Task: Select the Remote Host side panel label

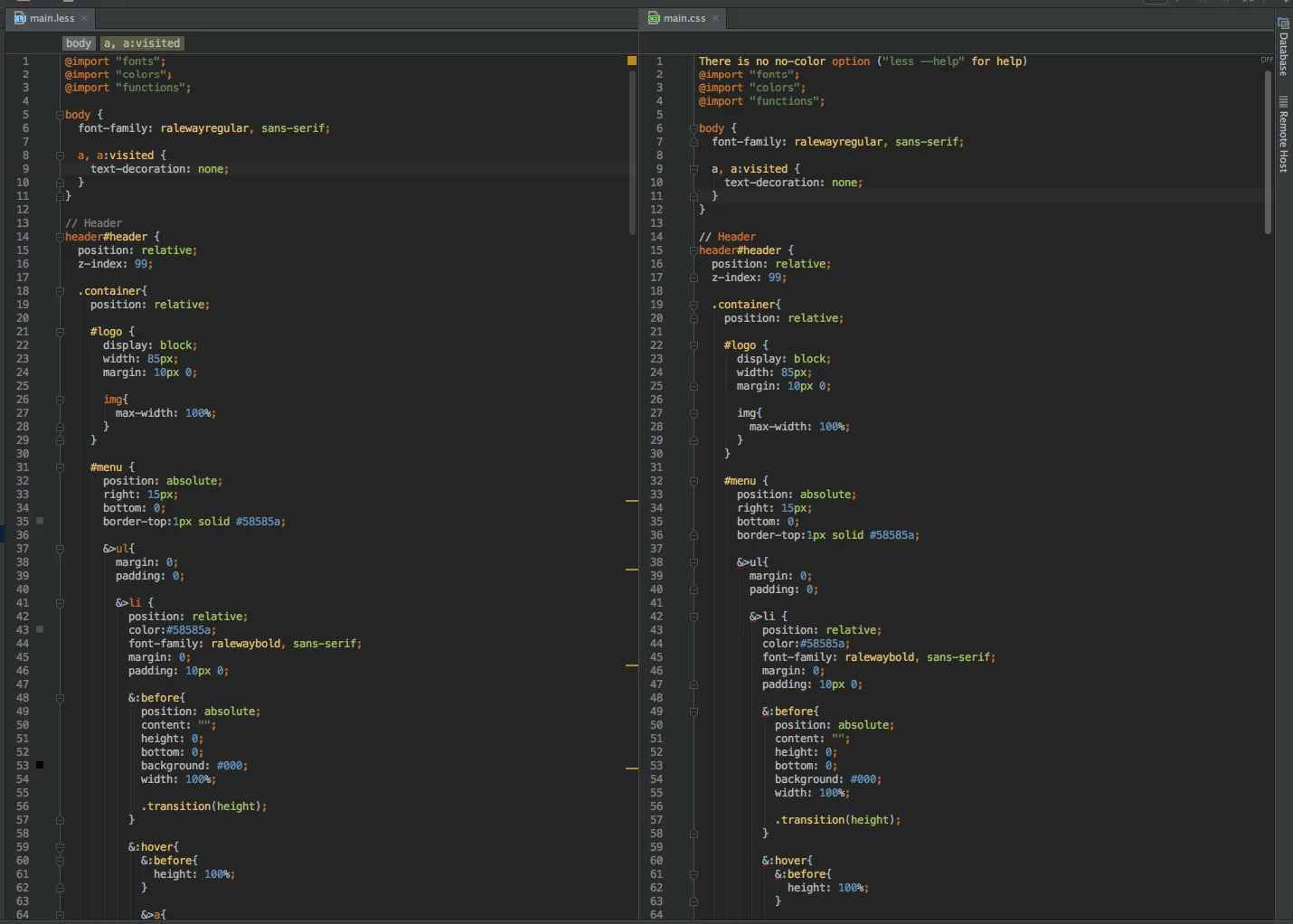Action: coord(1283,142)
